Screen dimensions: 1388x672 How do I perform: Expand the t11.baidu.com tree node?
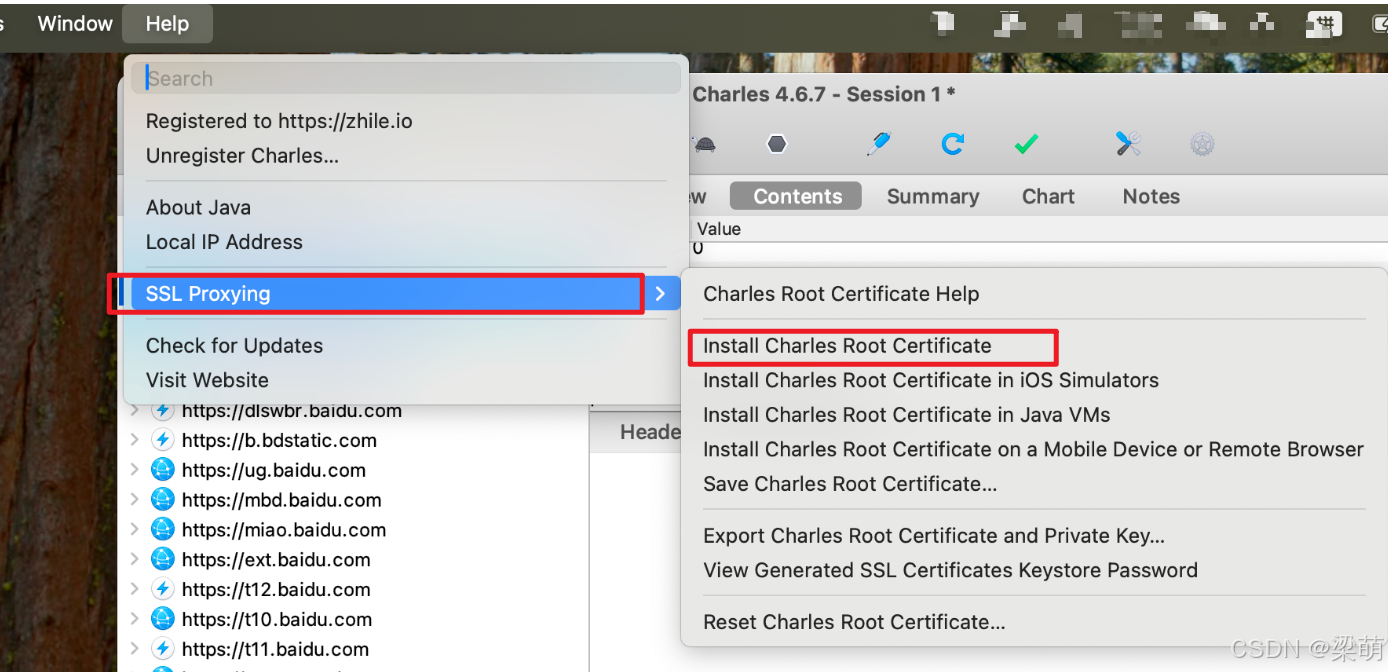(x=135, y=650)
